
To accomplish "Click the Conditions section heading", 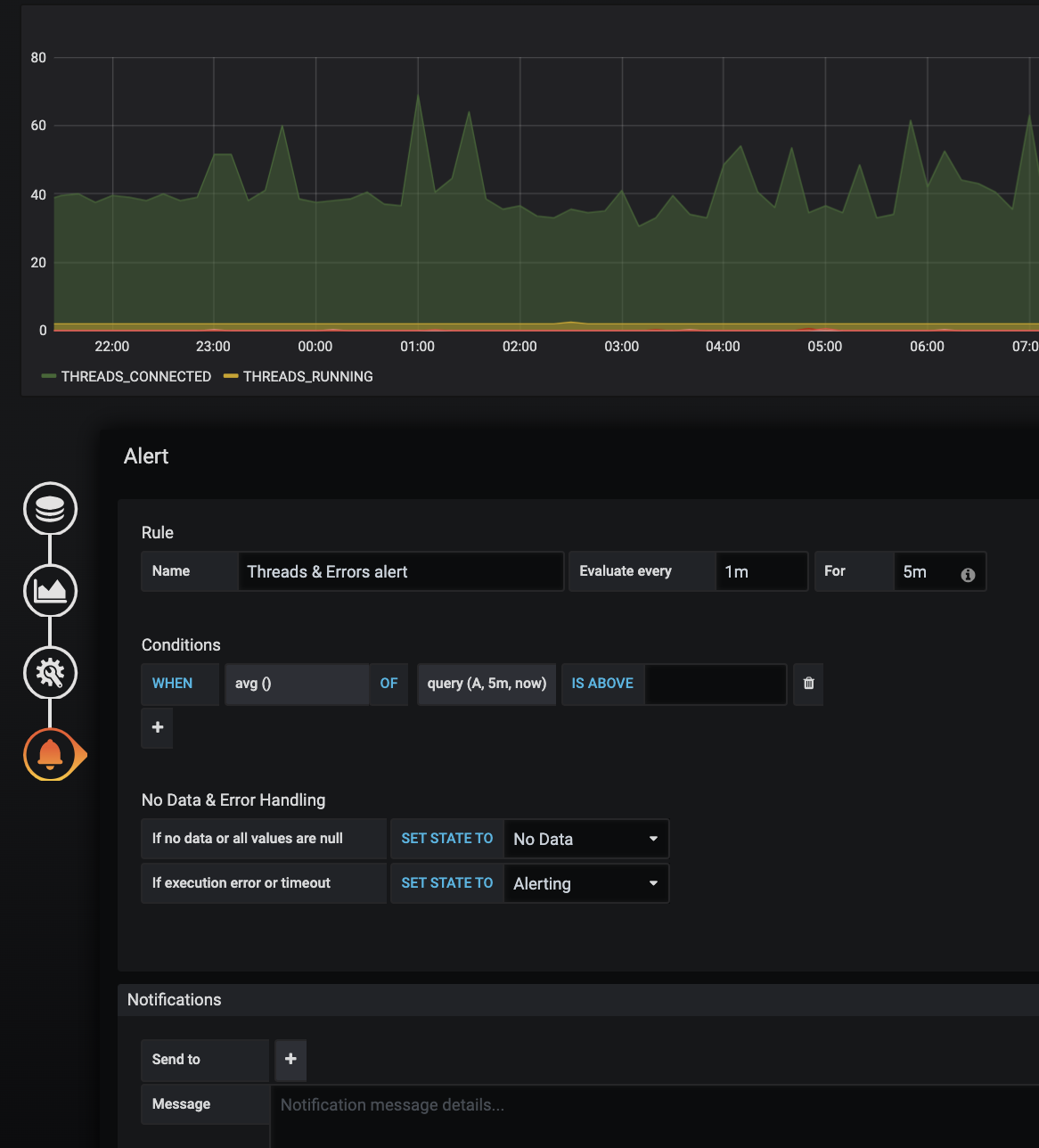I will pyautogui.click(x=181, y=644).
